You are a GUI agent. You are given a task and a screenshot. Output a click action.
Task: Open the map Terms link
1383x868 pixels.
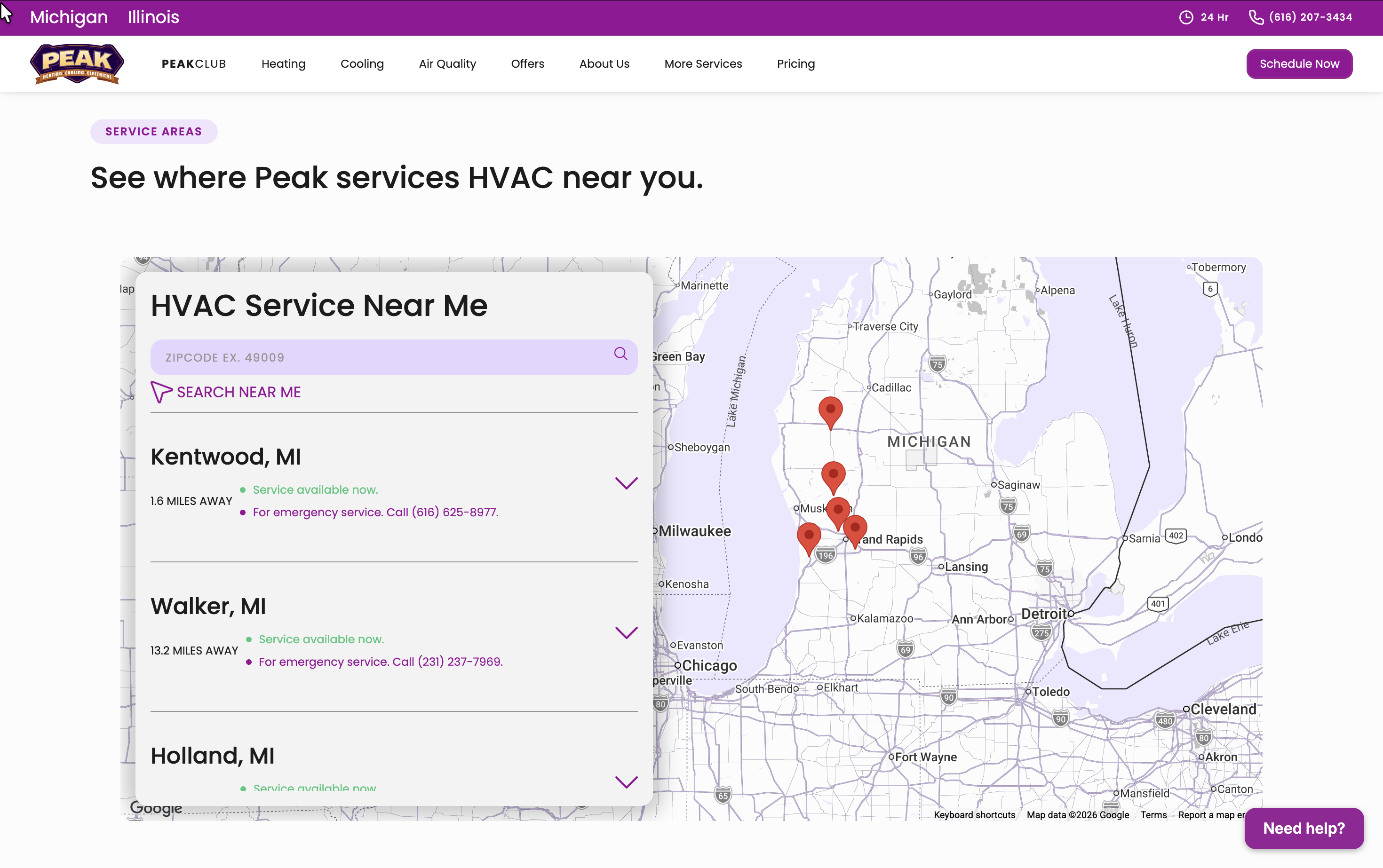(1153, 814)
